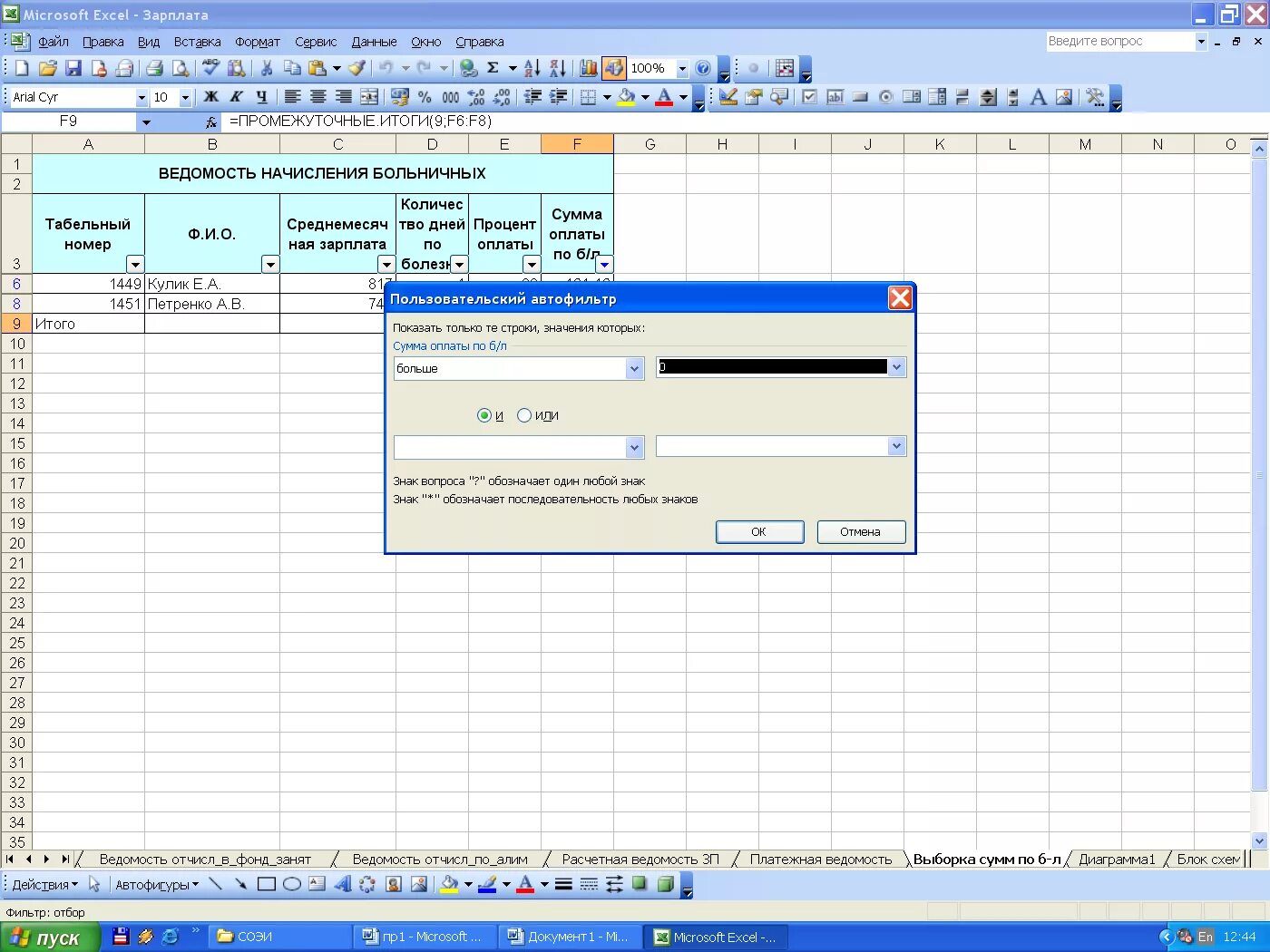
Task: Open the Автофигуры menu button
Action: click(157, 884)
